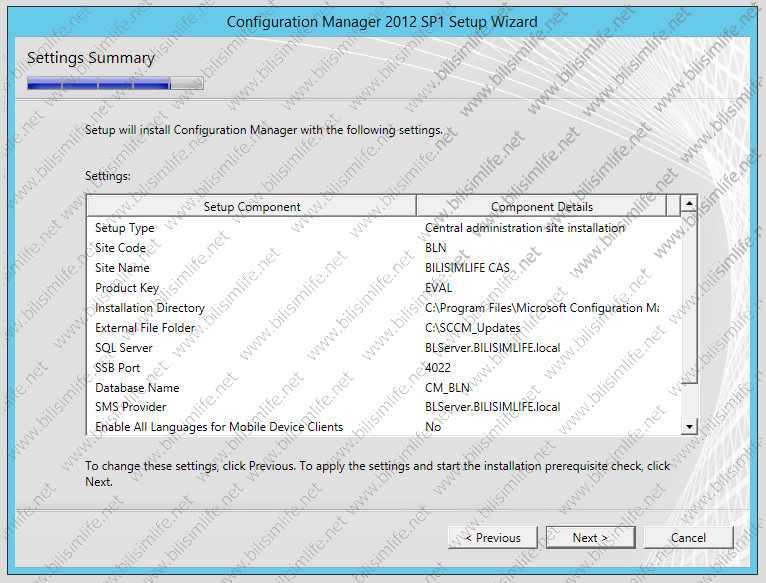766x583 pixels.
Task: Click the SQL Server value BLServer.BILISIMLIFE.local
Action: point(492,348)
